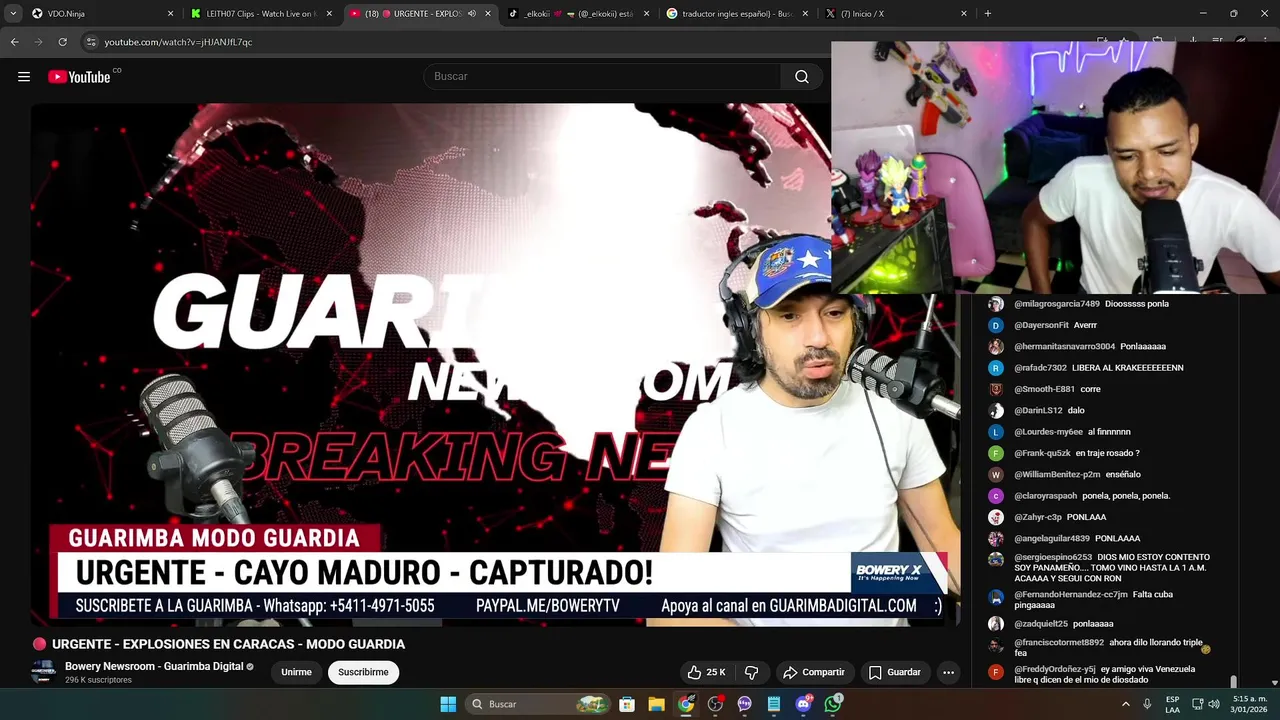Go back in browser history
1280x720 pixels.
pos(14,42)
